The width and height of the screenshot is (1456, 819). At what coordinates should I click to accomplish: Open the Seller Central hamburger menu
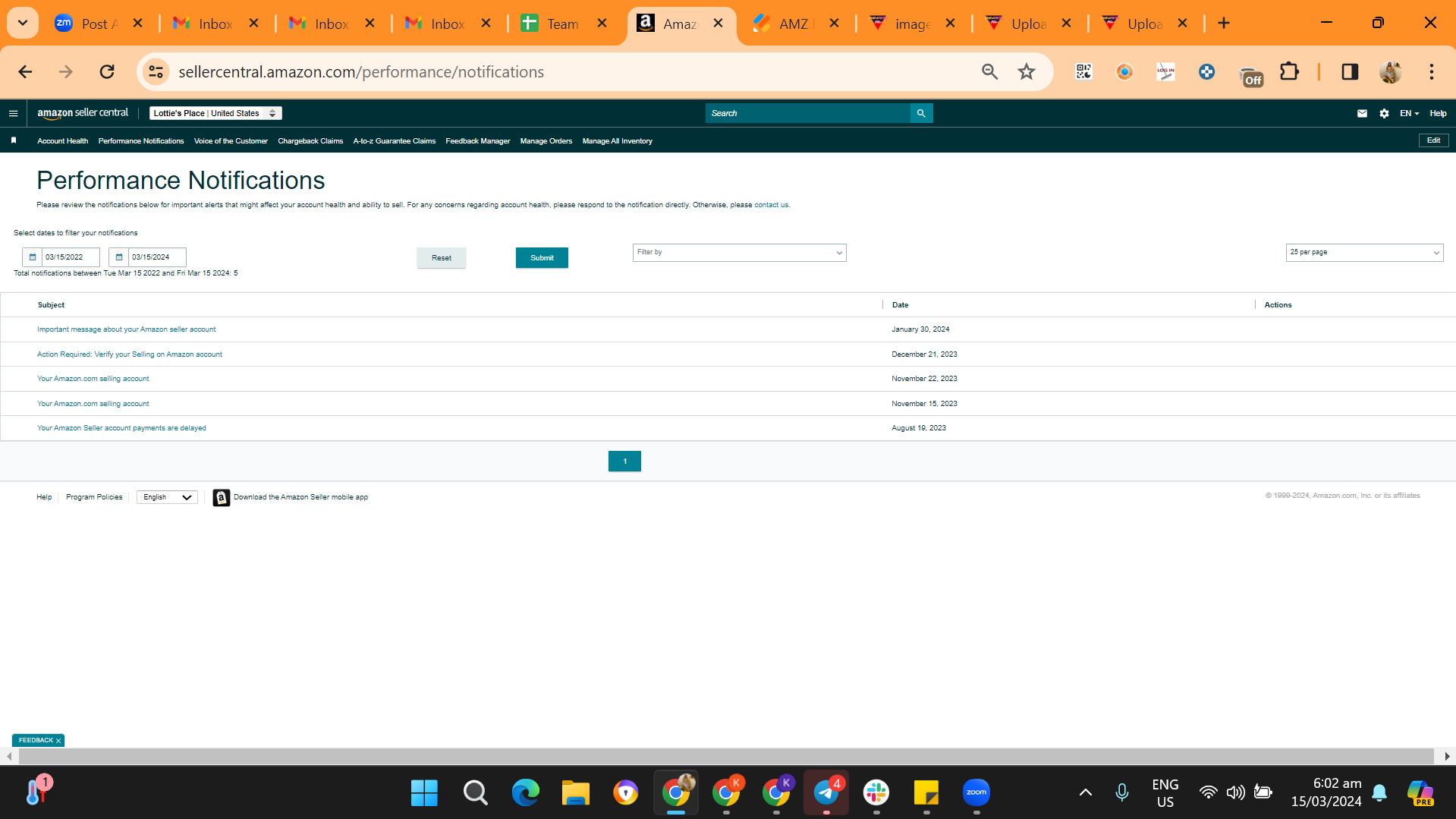[x=13, y=113]
